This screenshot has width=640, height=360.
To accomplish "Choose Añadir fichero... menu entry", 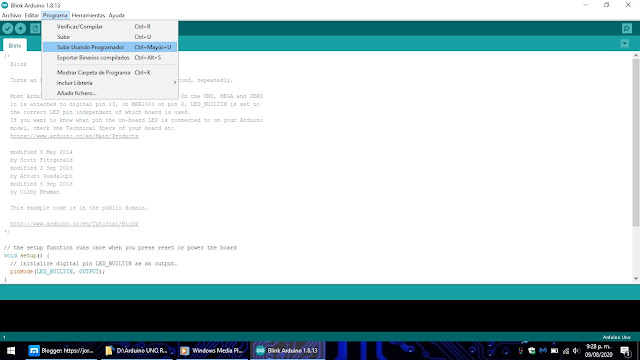I will (x=110, y=93).
